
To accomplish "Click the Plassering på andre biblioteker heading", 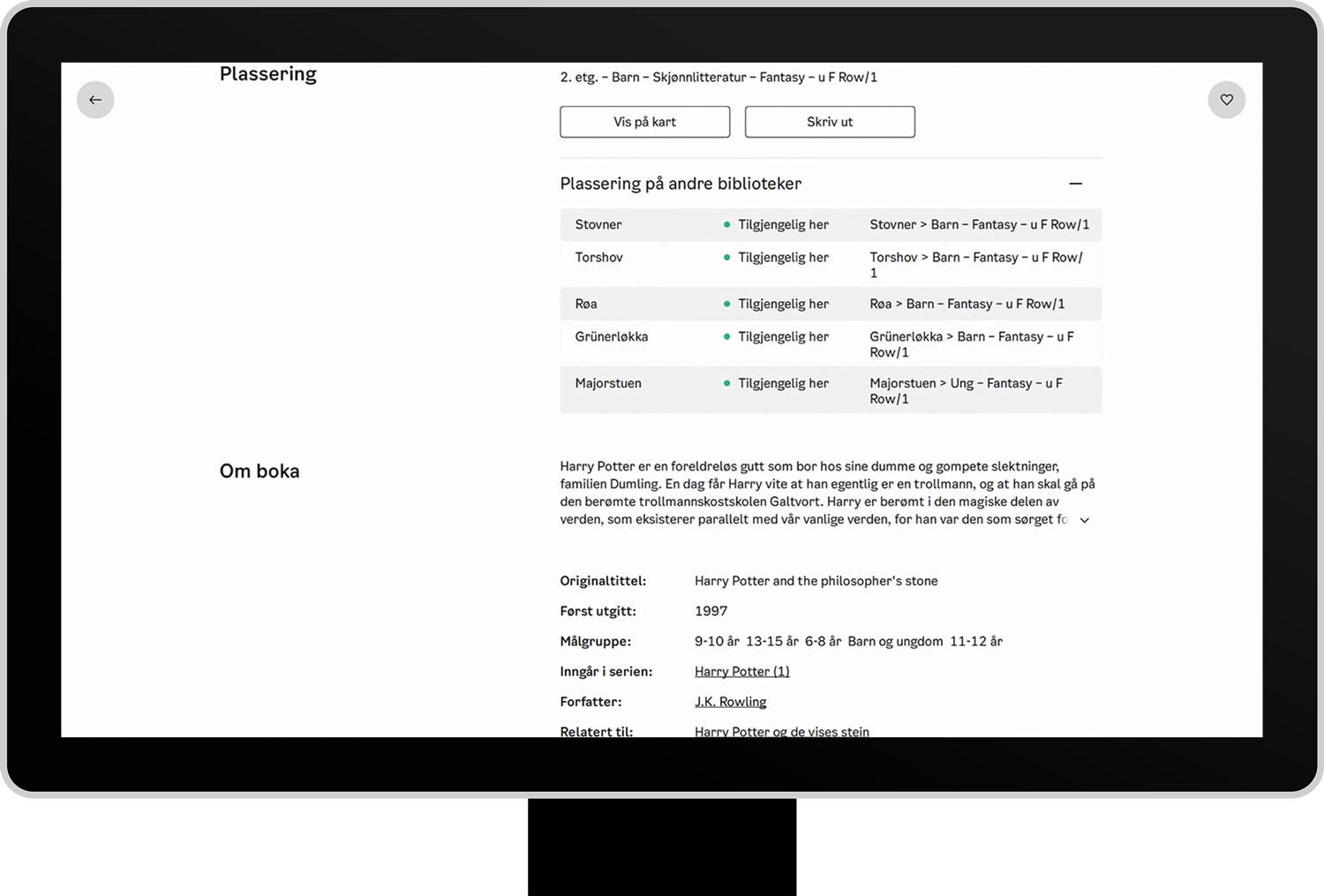I will [x=681, y=184].
